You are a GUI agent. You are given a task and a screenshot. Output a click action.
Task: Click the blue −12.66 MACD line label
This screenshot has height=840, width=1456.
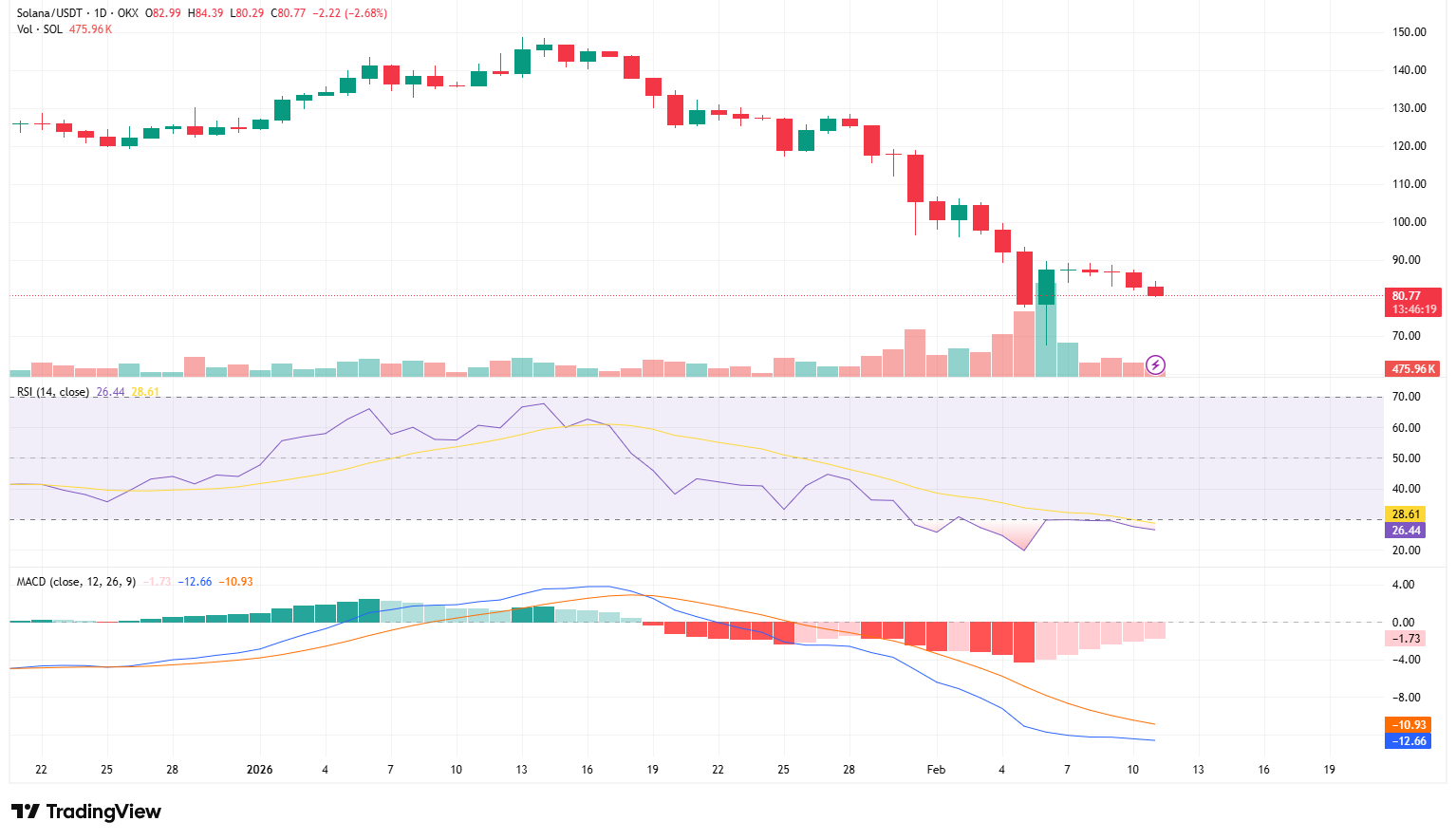pyautogui.click(x=1409, y=742)
